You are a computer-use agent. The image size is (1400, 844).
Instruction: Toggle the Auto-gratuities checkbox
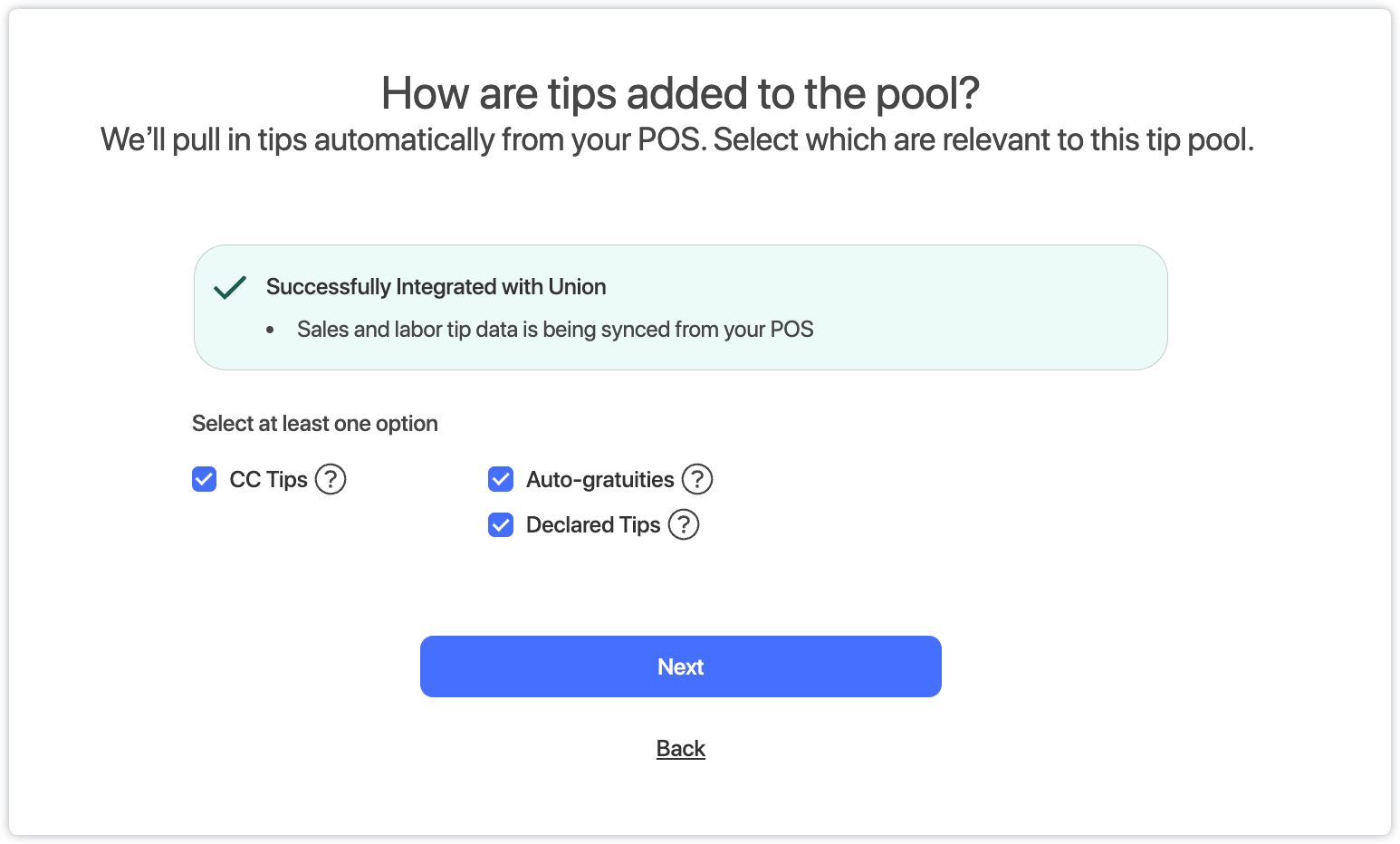tap(501, 479)
